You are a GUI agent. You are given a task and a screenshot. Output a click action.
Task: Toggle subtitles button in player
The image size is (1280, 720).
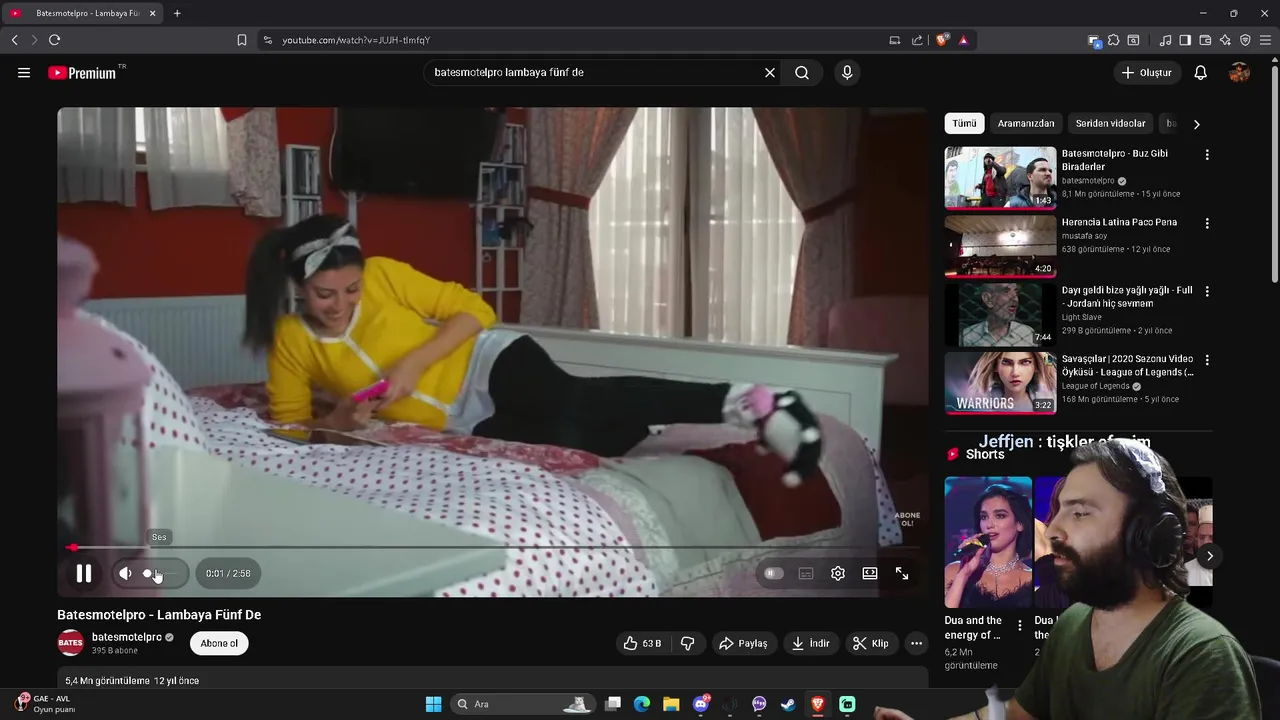point(806,573)
